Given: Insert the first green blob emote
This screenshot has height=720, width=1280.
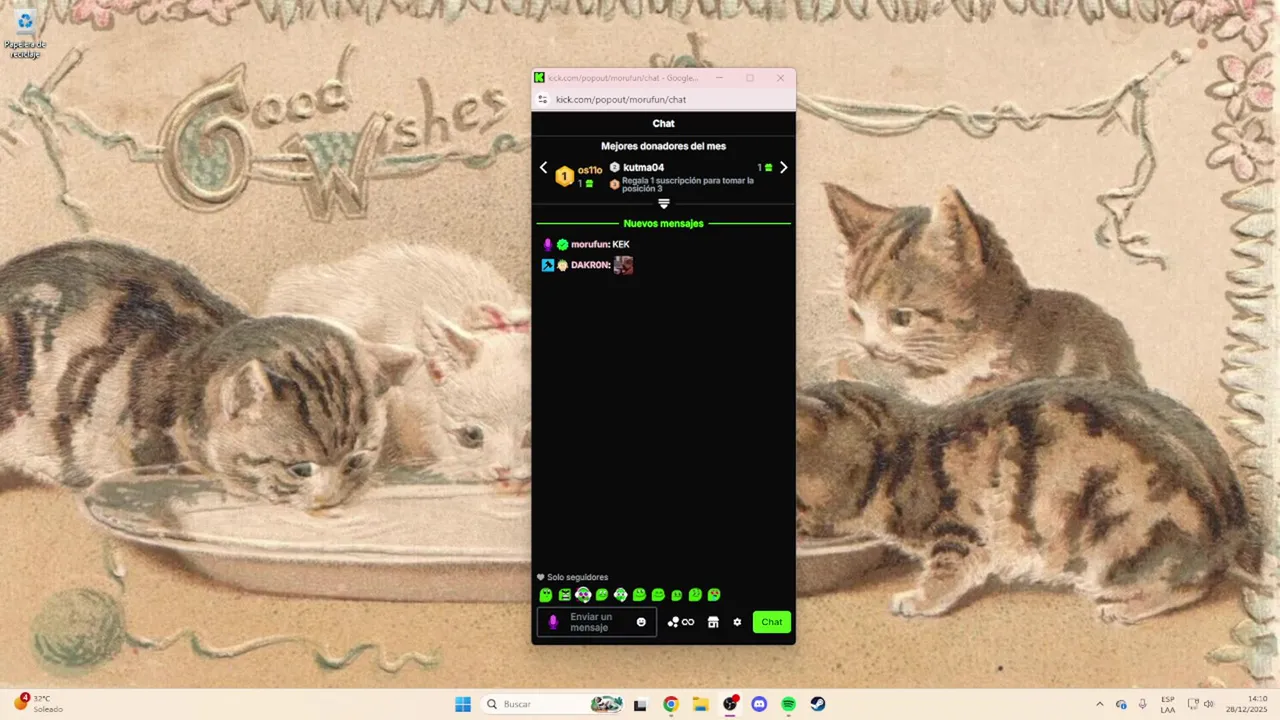Looking at the screenshot, I should [x=546, y=595].
